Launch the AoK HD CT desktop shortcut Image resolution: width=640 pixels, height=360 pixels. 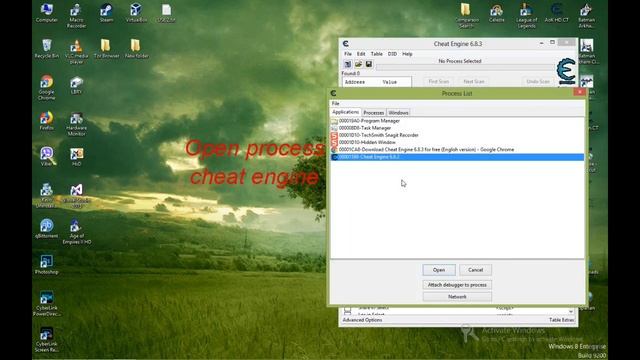(556, 13)
